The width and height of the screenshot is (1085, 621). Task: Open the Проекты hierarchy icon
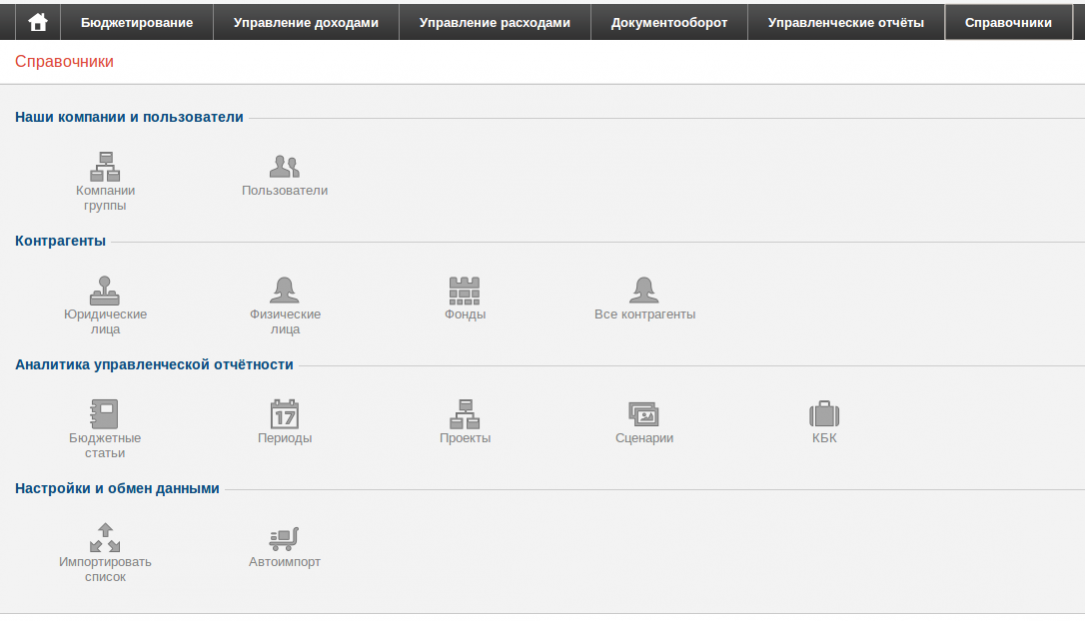pyautogui.click(x=464, y=414)
